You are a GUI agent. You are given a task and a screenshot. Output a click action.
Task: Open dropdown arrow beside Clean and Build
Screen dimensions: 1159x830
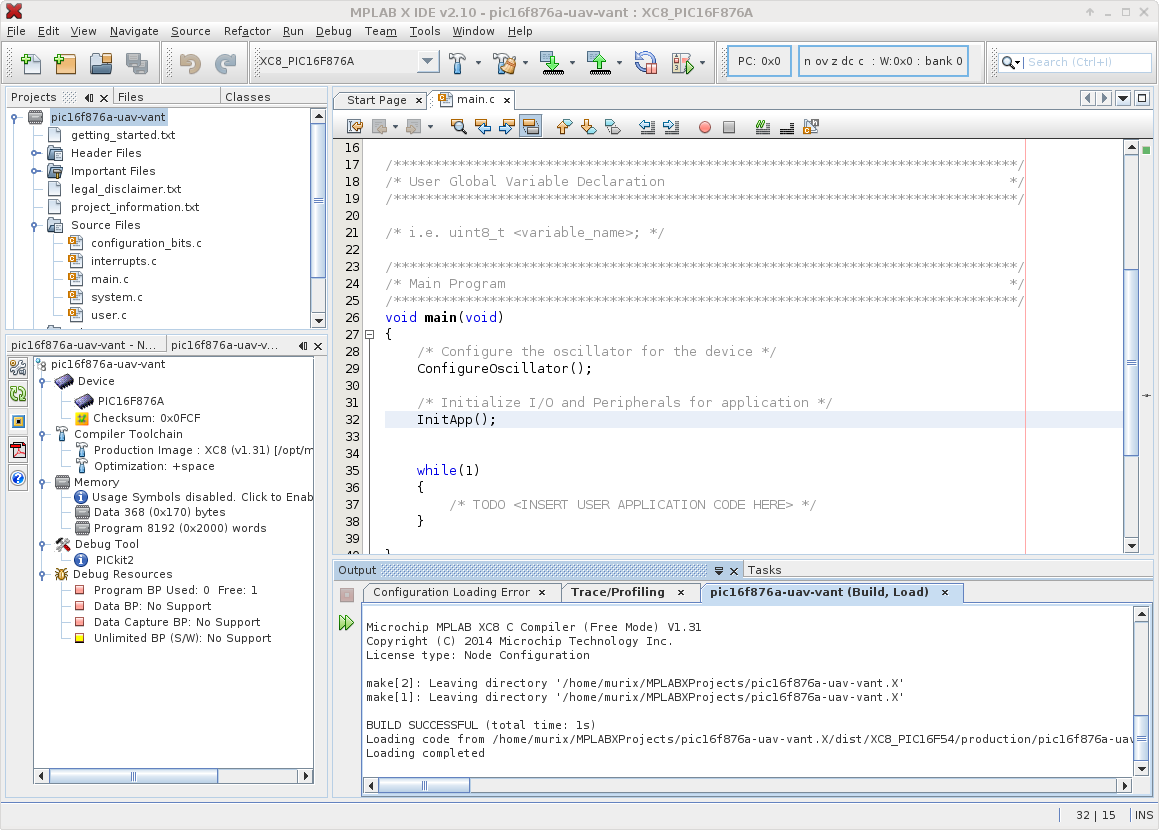[526, 63]
